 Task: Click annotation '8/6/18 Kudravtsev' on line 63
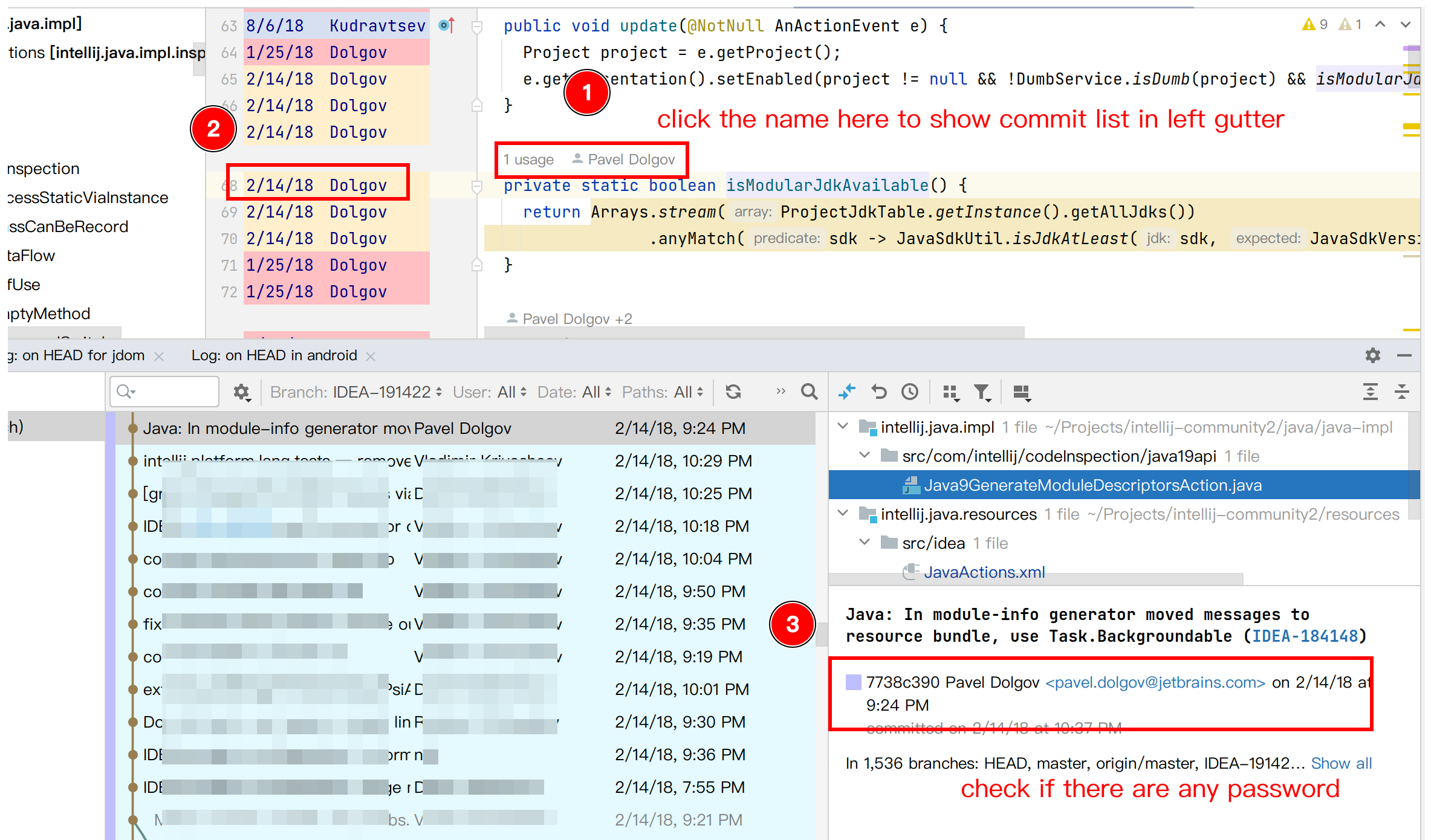tap(336, 25)
